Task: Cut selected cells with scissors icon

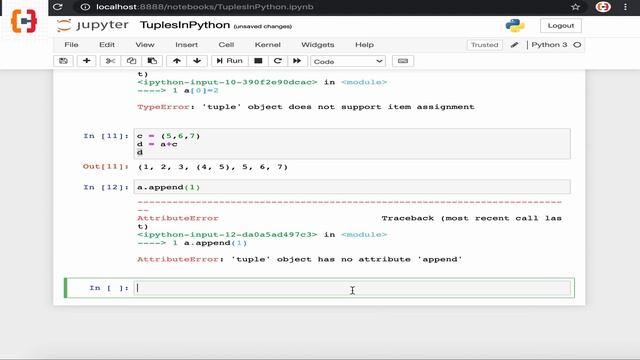Action: click(x=110, y=61)
